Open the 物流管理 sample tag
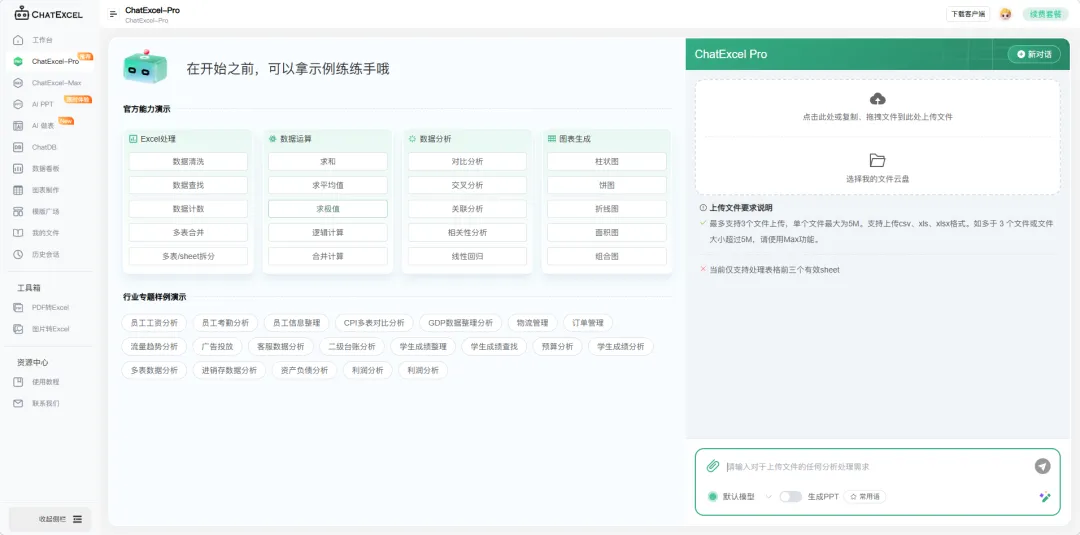Viewport: 1080px width, 535px height. click(532, 323)
